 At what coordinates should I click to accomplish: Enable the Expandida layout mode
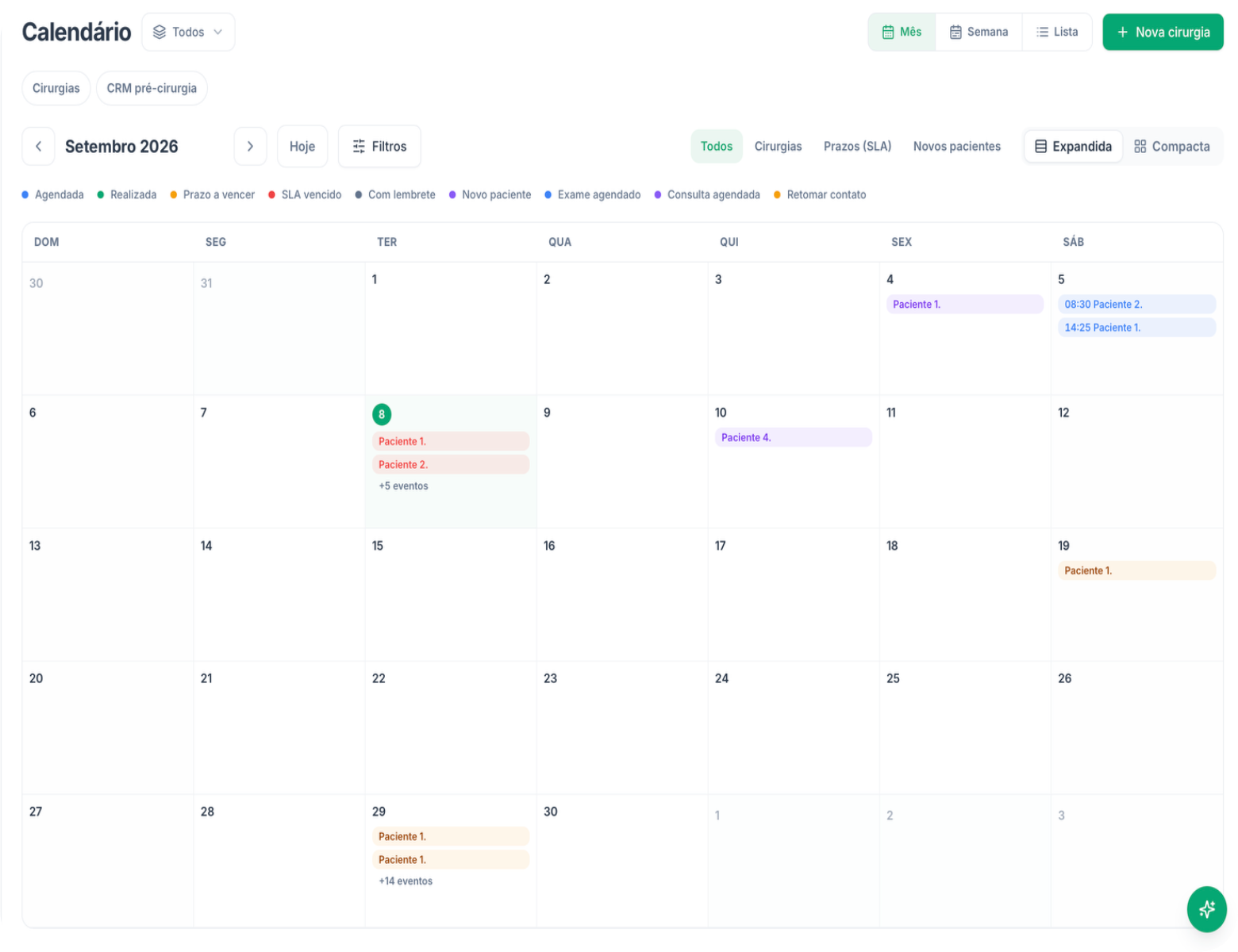[1073, 147]
